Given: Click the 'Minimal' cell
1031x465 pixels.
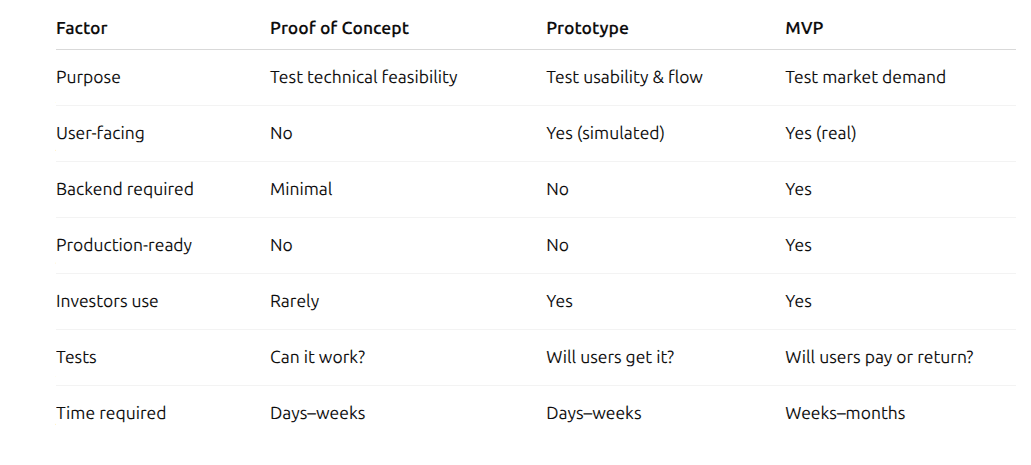Looking at the screenshot, I should point(301,189).
